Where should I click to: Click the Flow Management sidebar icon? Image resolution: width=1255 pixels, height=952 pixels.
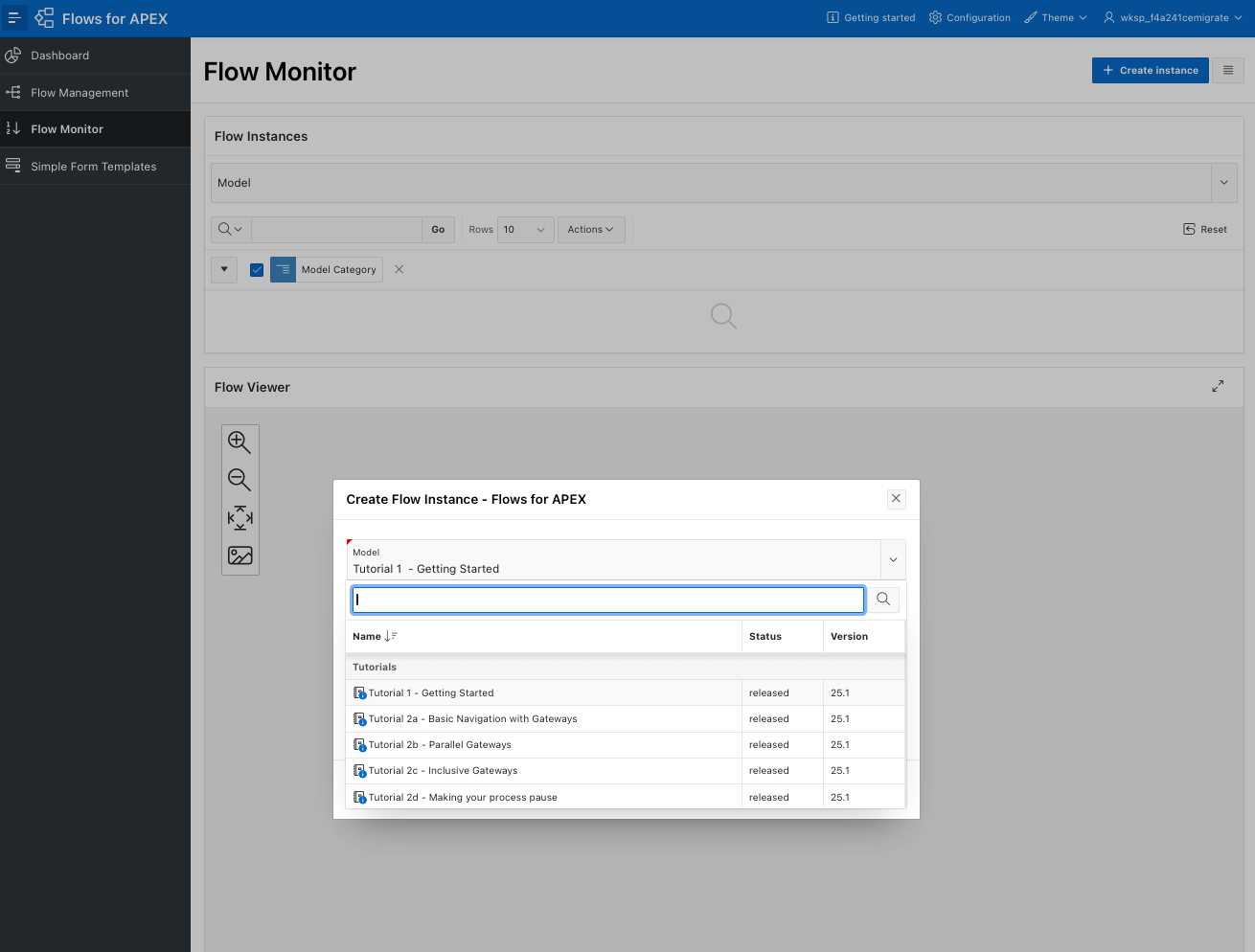pos(13,92)
